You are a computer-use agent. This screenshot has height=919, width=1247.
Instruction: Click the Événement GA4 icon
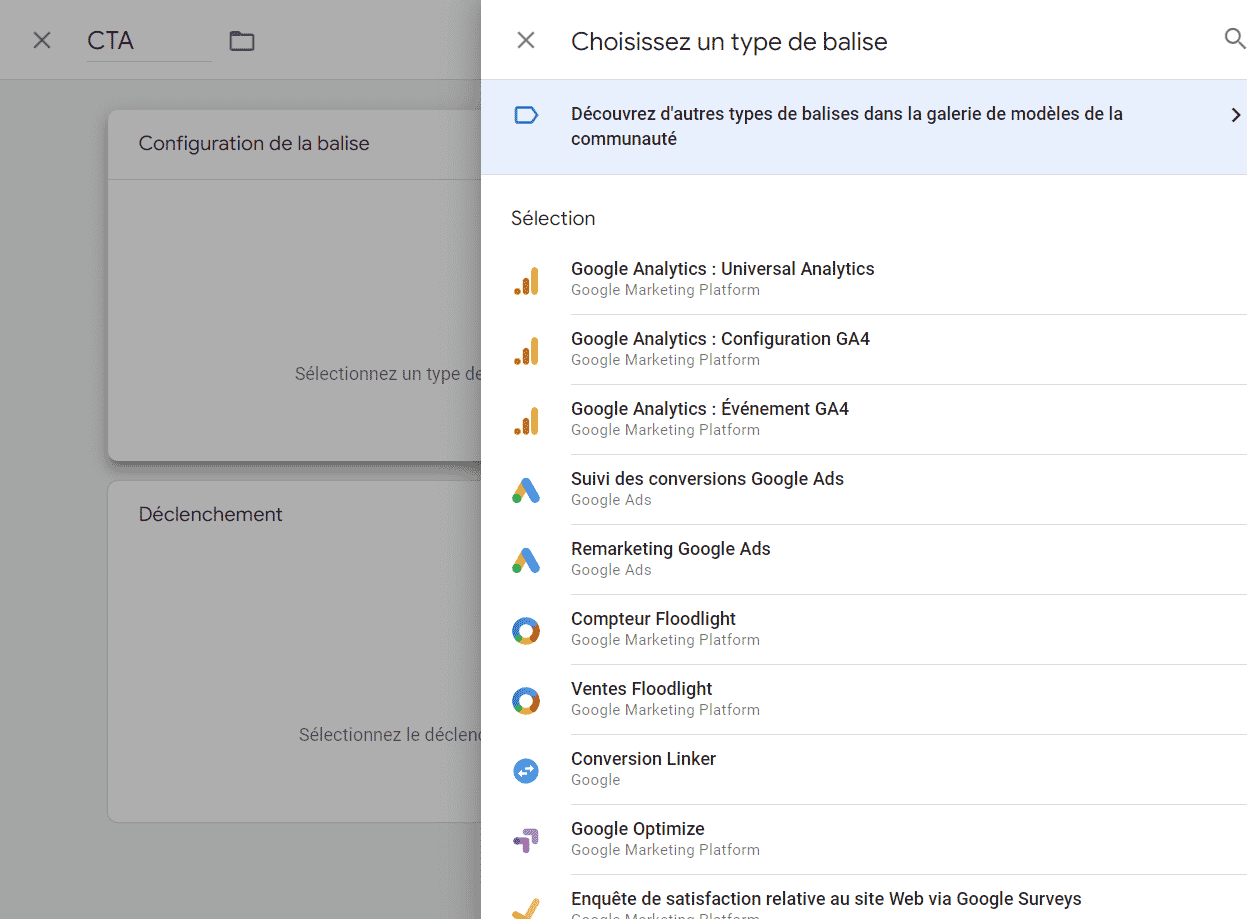[526, 421]
